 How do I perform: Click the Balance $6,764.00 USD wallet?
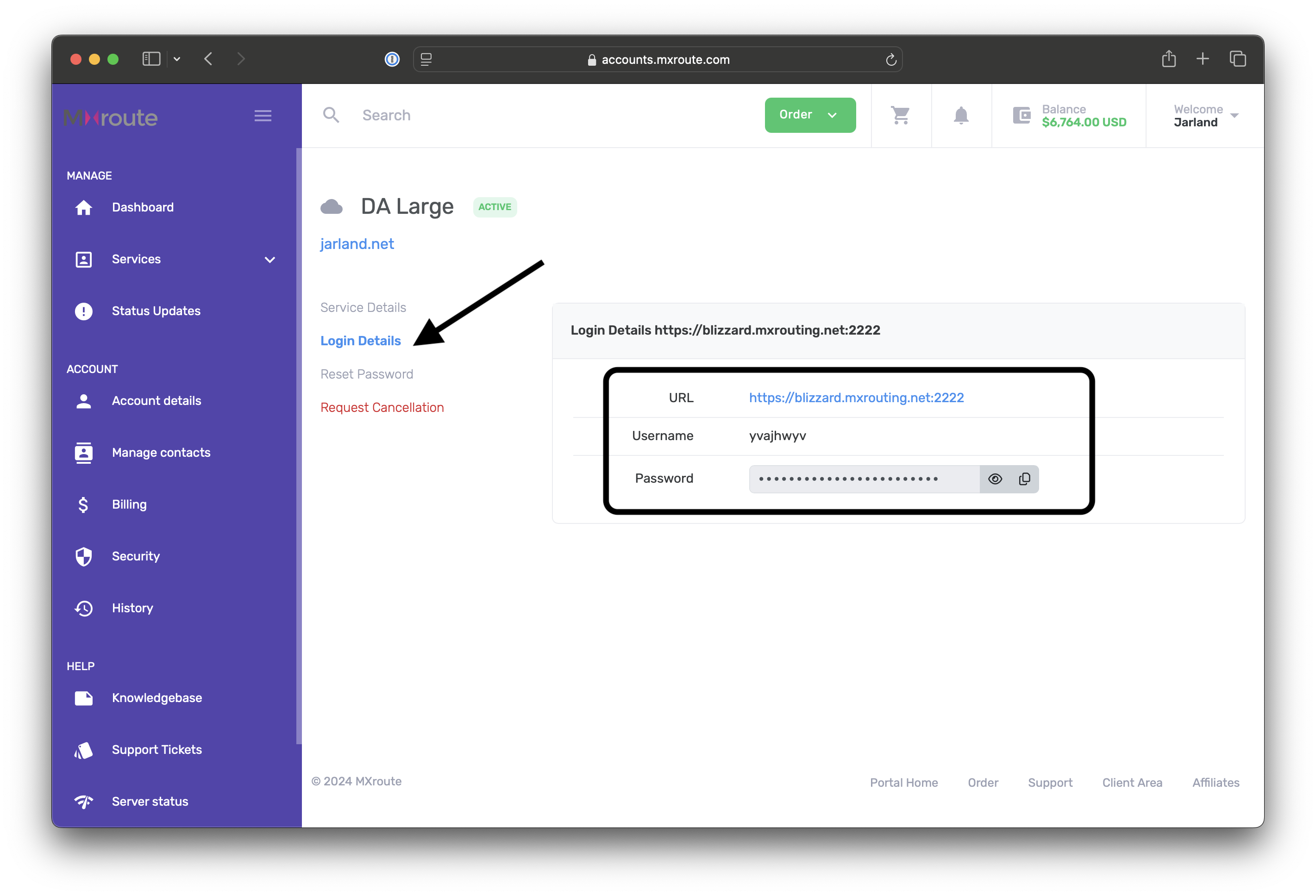1069,115
